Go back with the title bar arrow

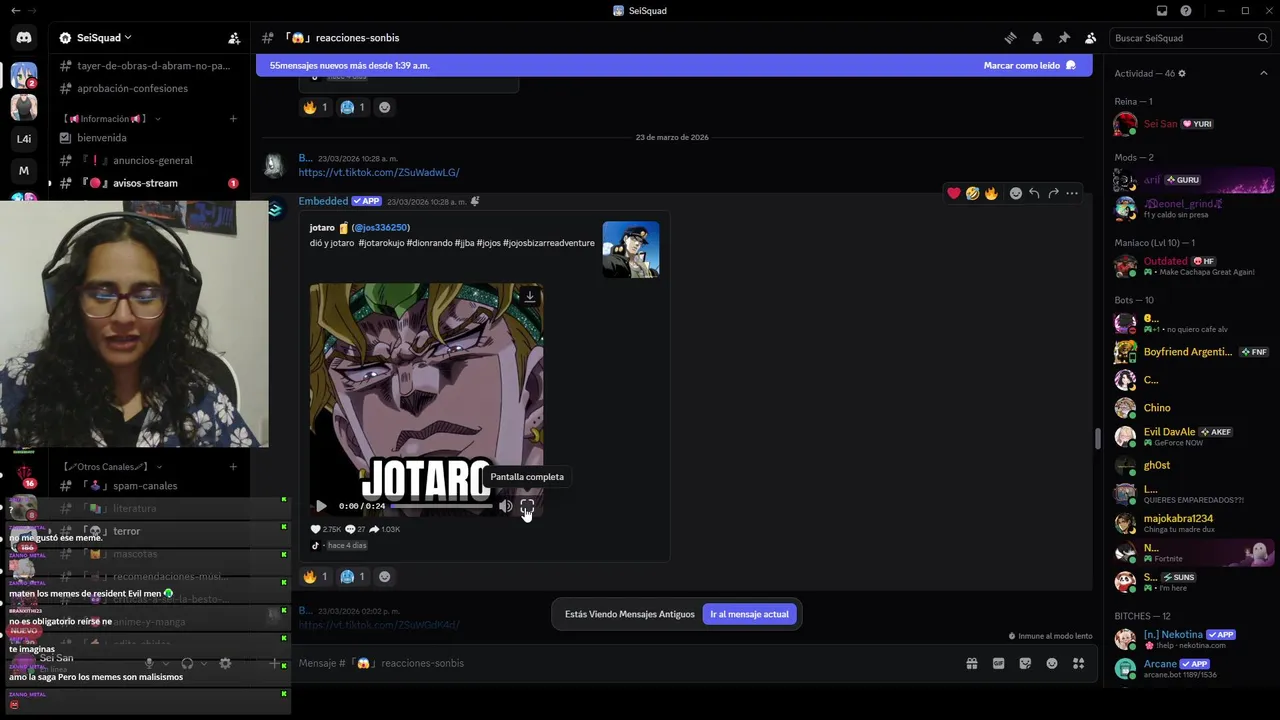click(x=15, y=11)
